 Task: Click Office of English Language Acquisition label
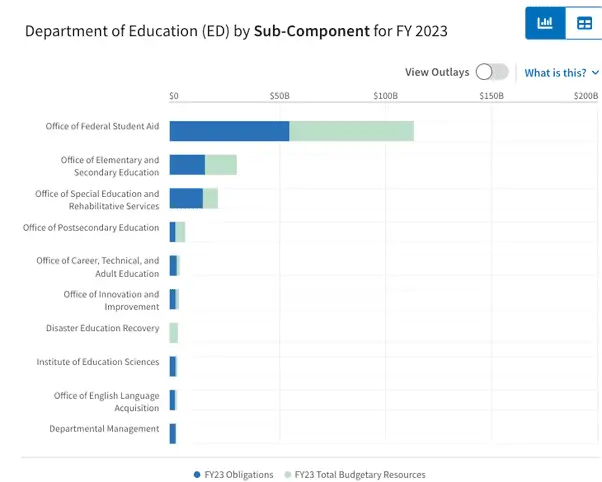(107, 402)
